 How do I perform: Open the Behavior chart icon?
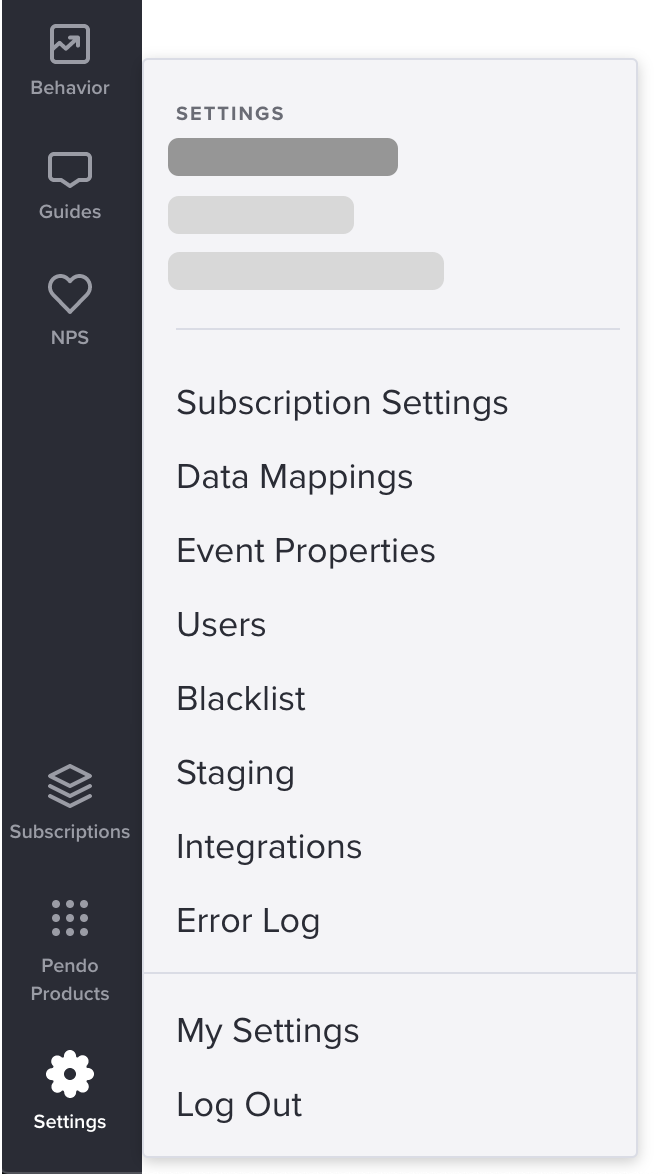tap(70, 44)
